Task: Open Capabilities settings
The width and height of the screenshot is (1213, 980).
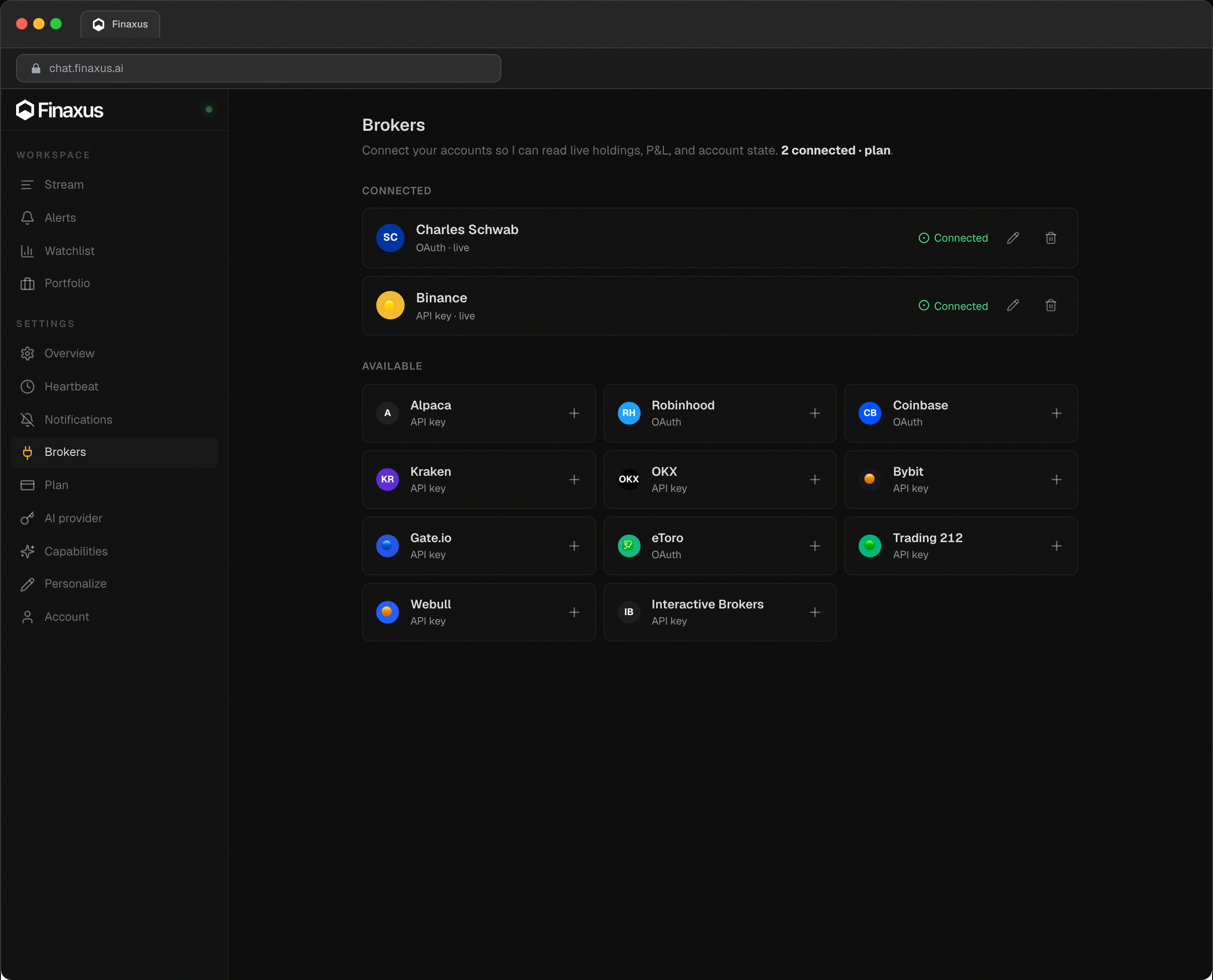Action: 114,551
